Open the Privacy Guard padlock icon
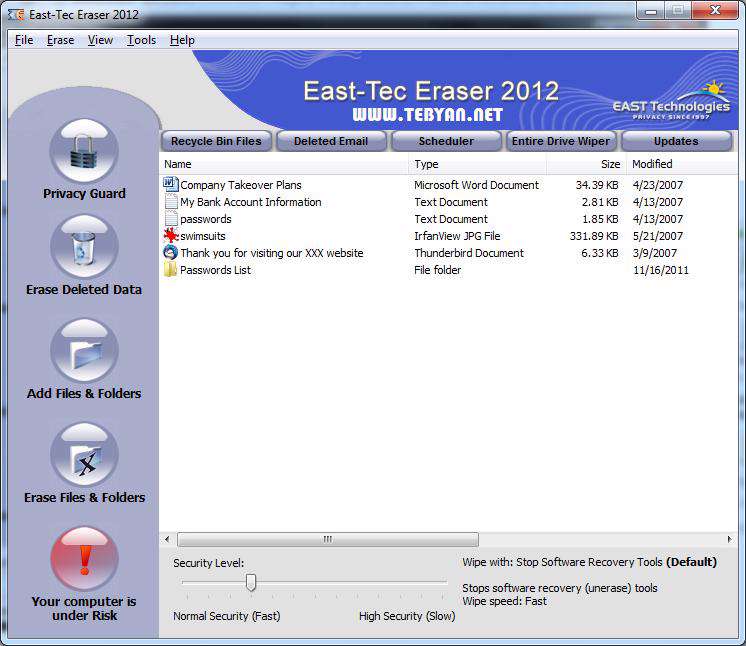 (x=84, y=151)
